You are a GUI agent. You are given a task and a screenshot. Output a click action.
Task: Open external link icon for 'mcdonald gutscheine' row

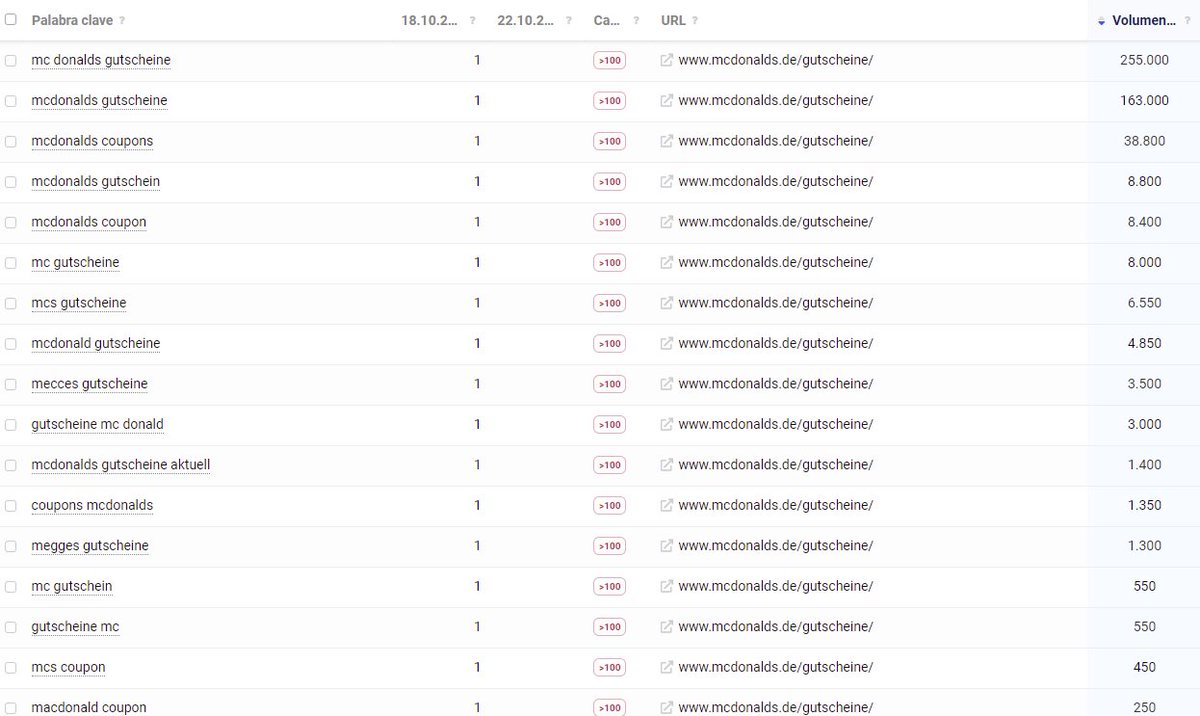[x=667, y=344]
